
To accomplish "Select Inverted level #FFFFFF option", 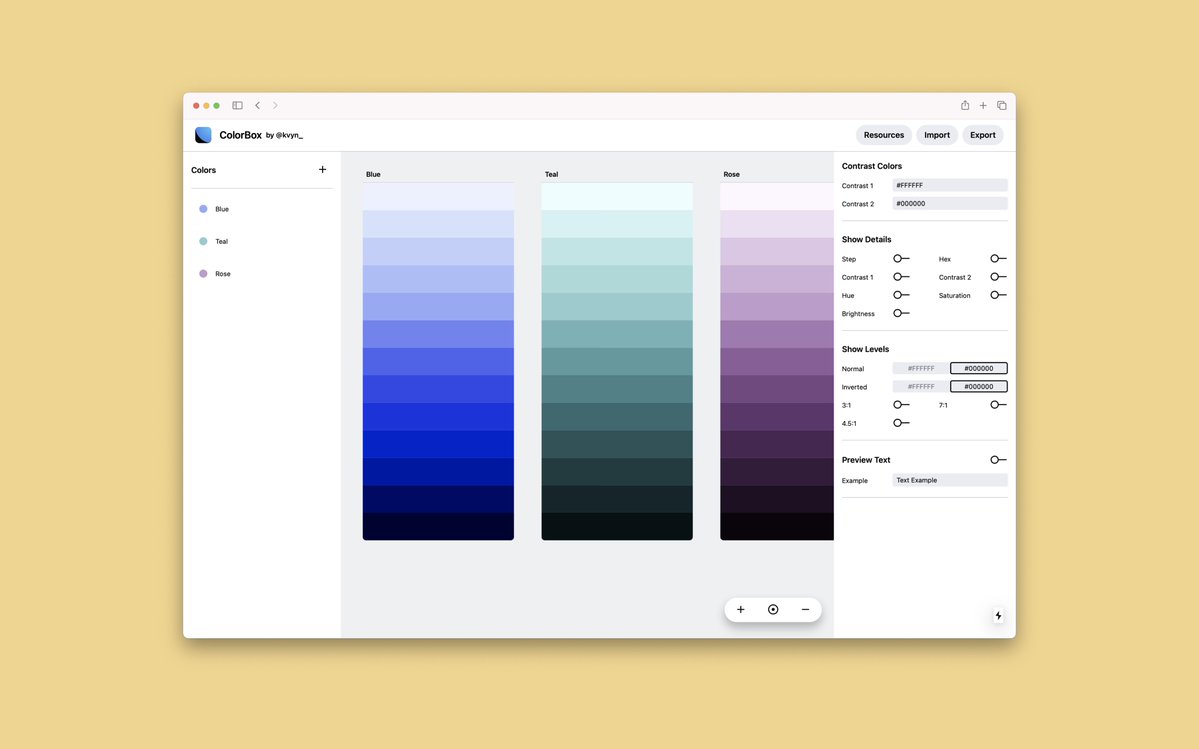I will click(x=921, y=387).
